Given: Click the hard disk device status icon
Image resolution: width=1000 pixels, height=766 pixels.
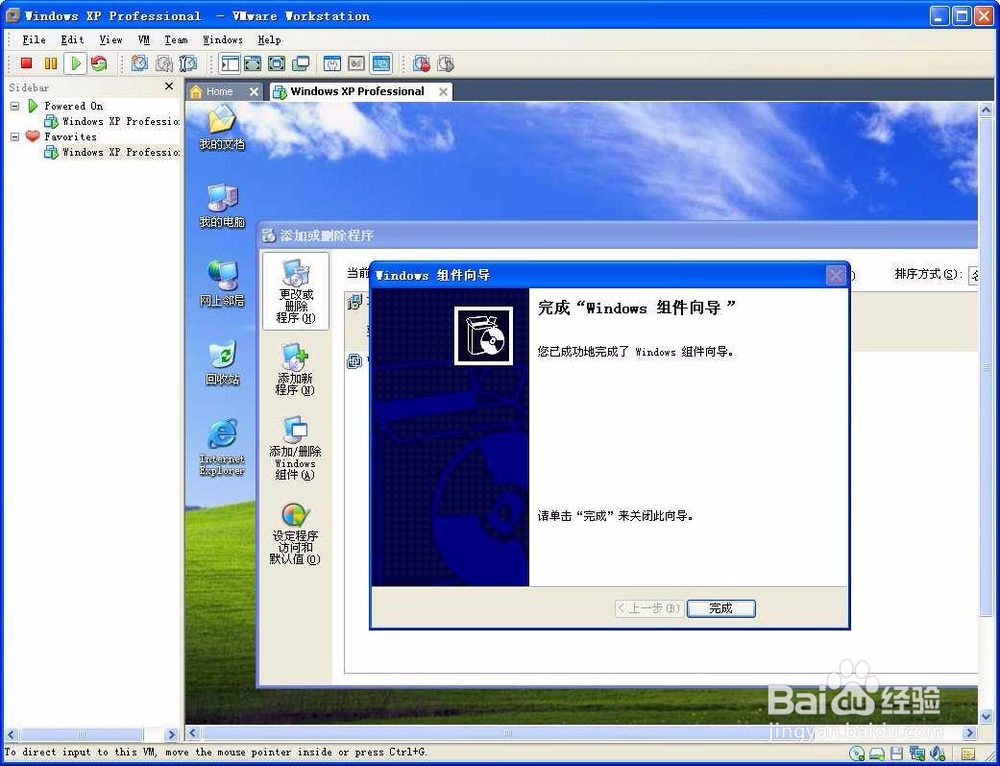Looking at the screenshot, I should pyautogui.click(x=878, y=753).
